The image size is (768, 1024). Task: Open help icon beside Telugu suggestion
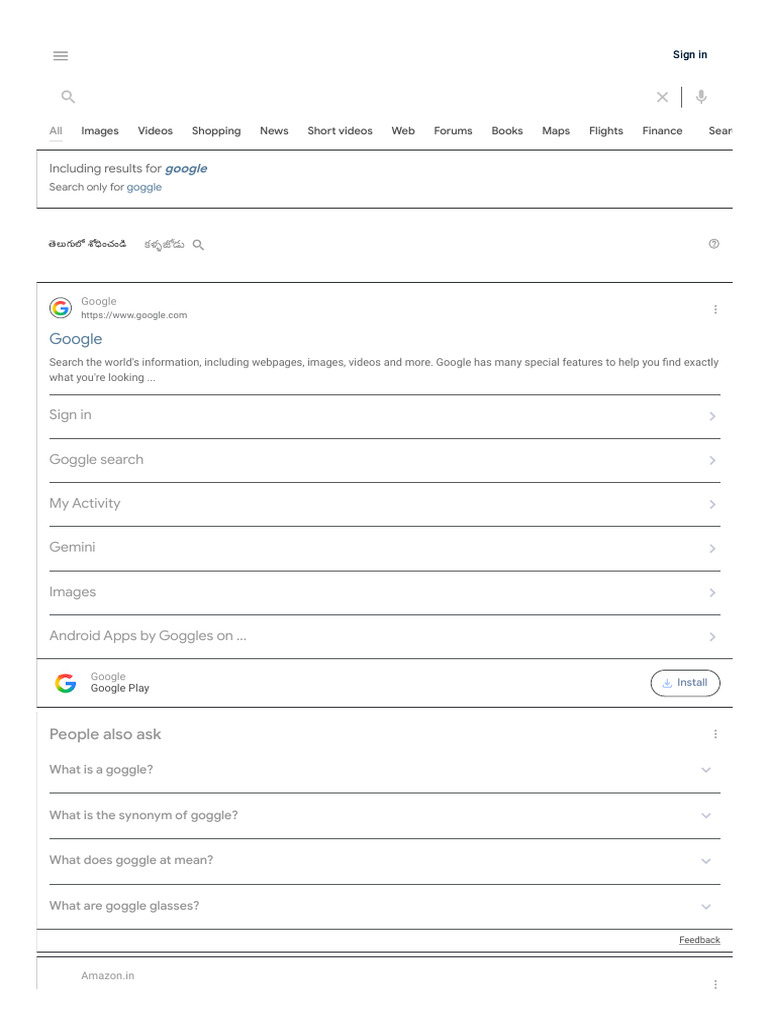(x=714, y=244)
